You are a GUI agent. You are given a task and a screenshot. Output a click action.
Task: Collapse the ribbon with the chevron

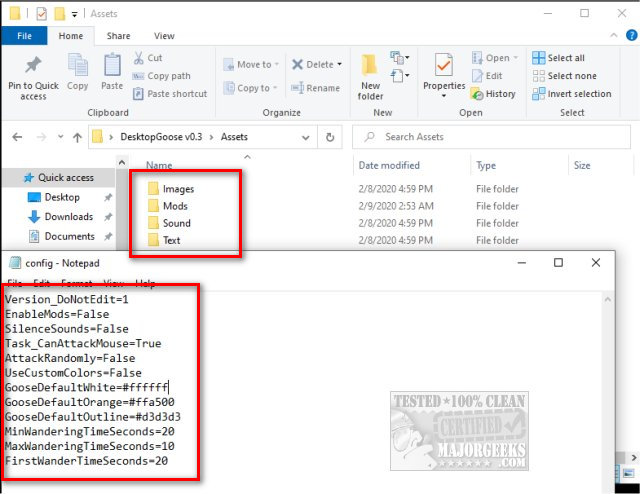tap(613, 36)
